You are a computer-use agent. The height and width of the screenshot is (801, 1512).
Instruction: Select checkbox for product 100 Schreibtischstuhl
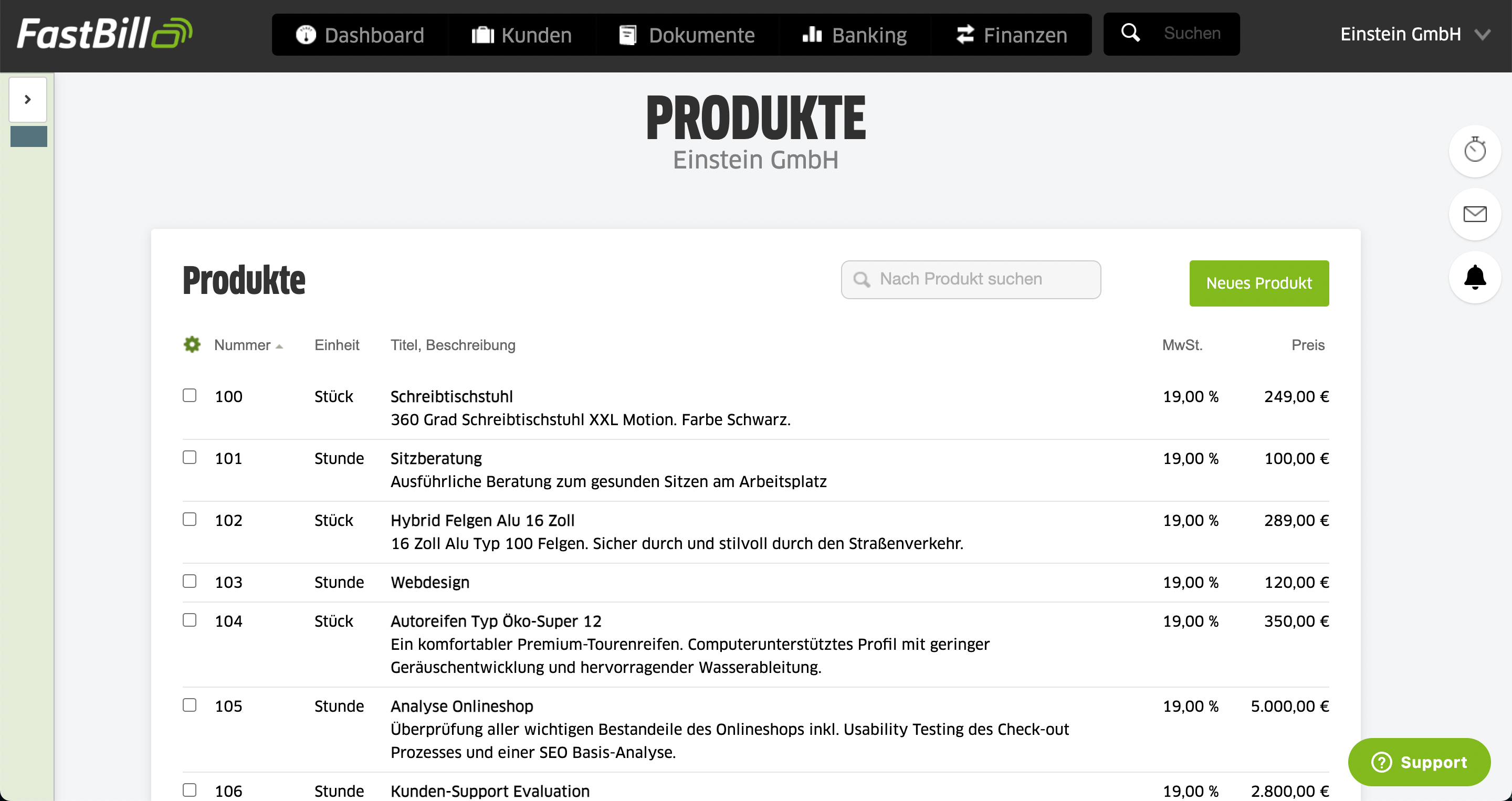point(190,395)
